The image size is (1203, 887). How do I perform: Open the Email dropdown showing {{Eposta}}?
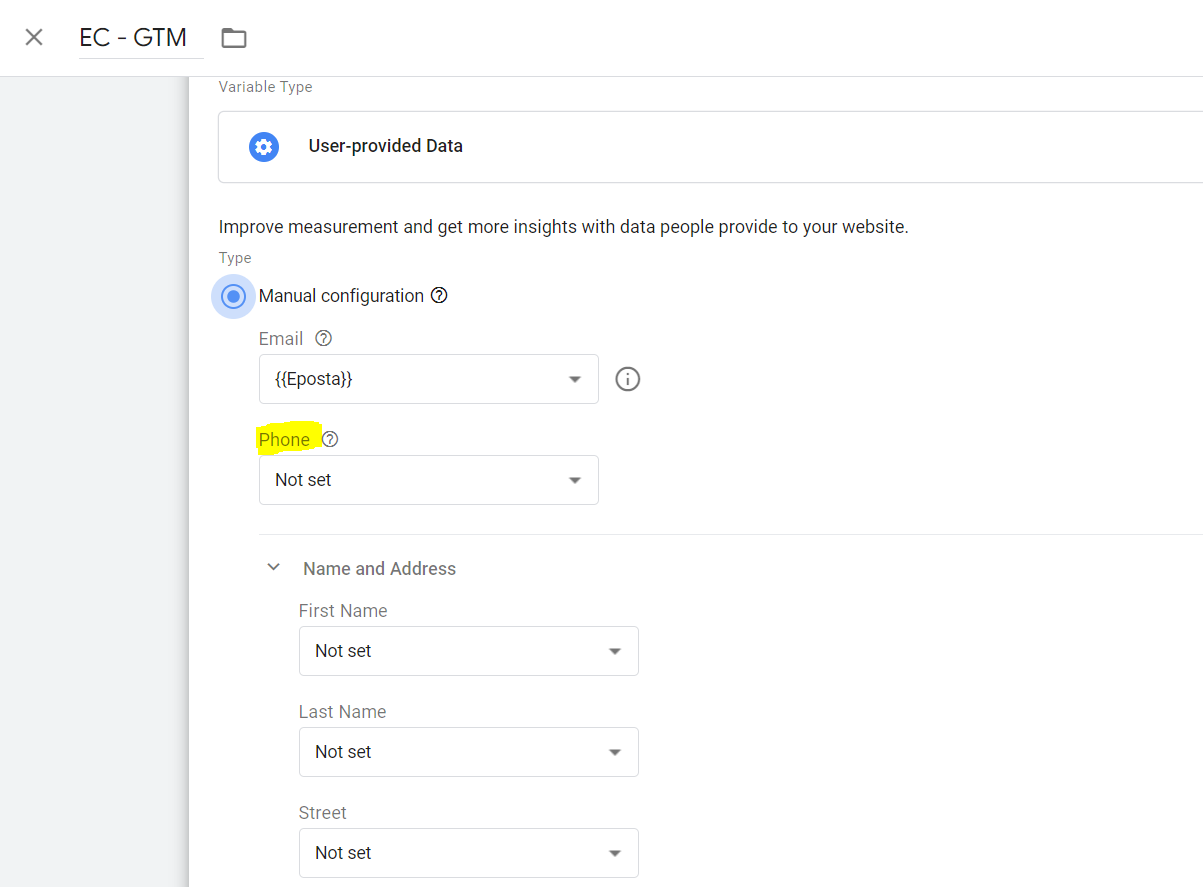click(428, 380)
